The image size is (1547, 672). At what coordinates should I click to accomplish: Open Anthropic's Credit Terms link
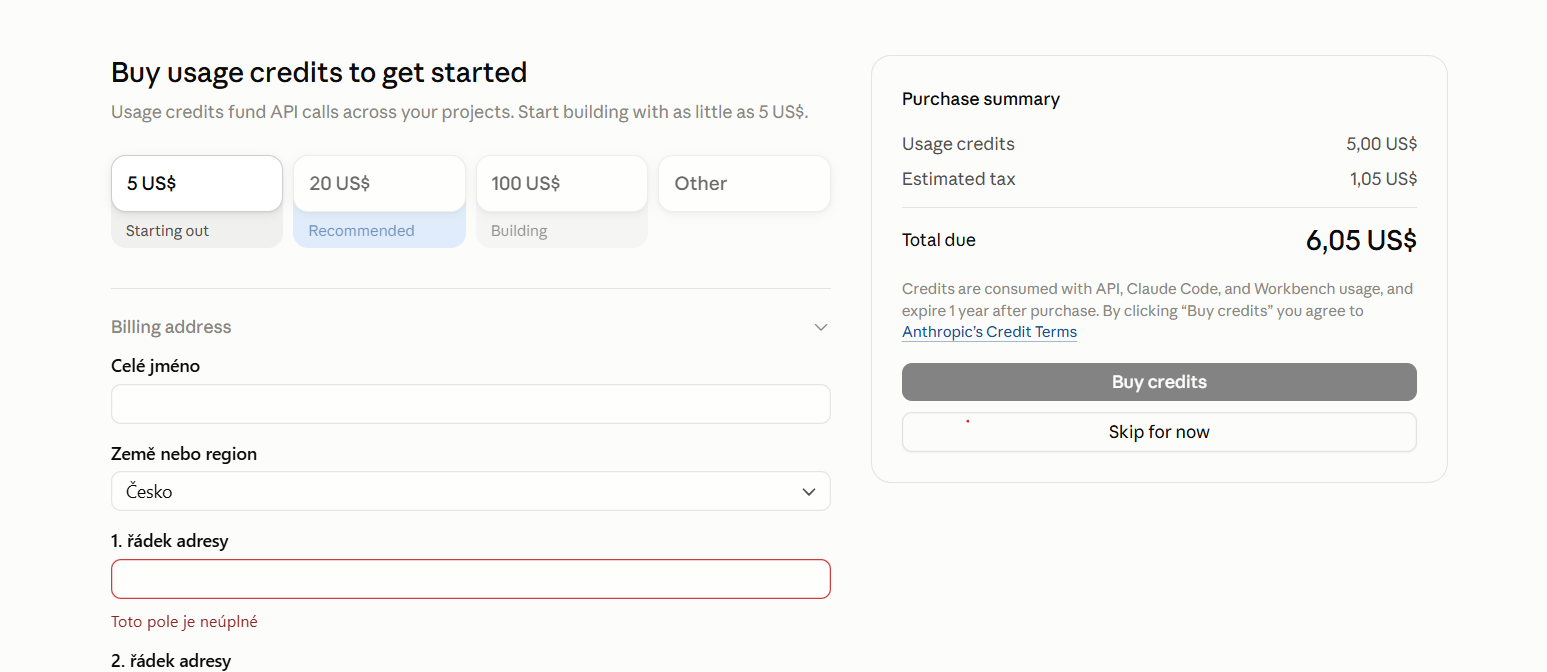pos(989,332)
